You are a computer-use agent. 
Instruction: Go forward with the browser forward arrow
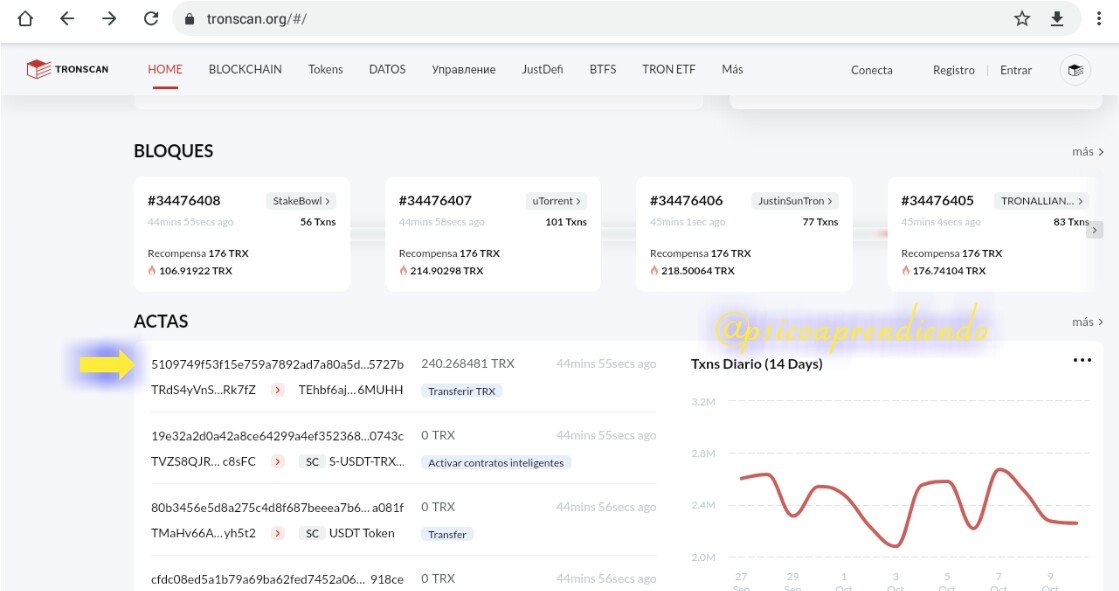point(108,19)
